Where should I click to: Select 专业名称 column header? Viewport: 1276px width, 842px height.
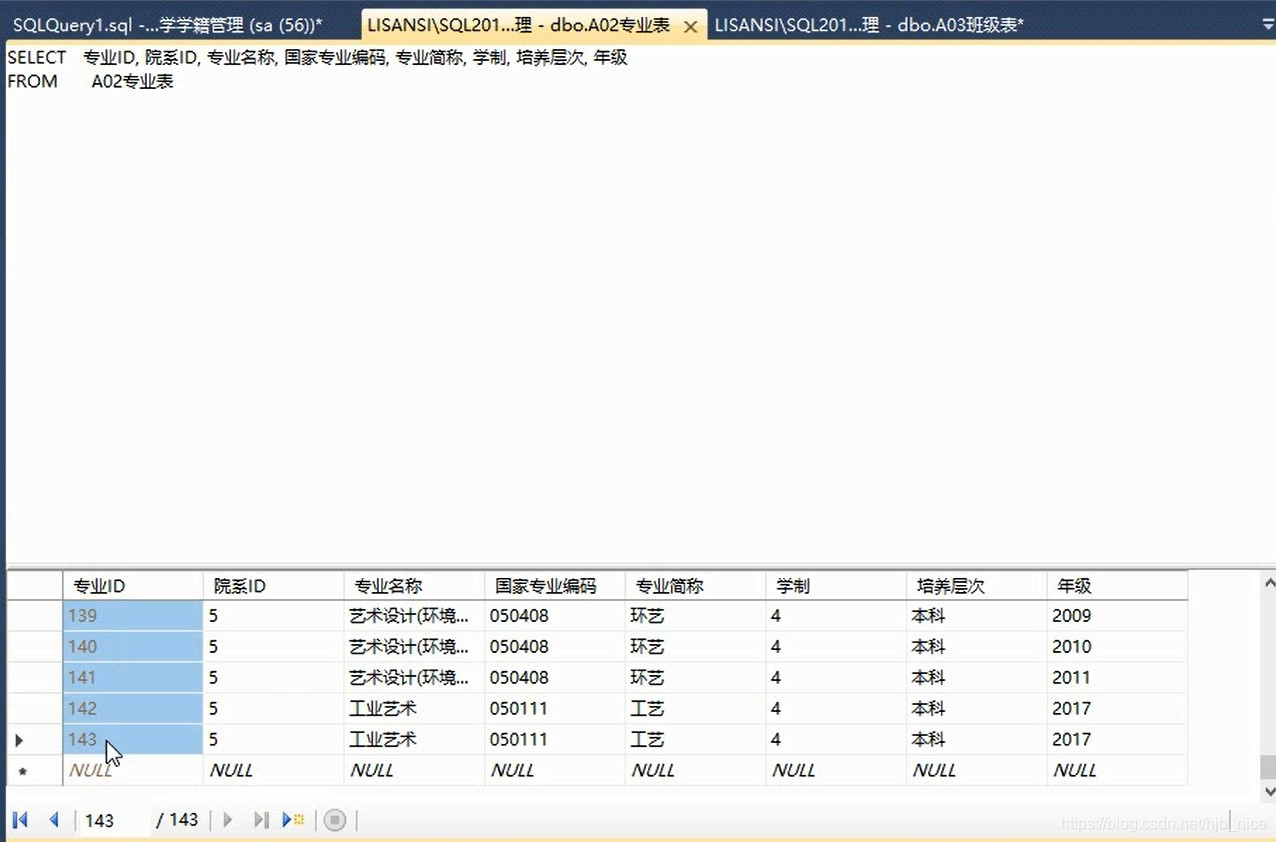point(414,586)
